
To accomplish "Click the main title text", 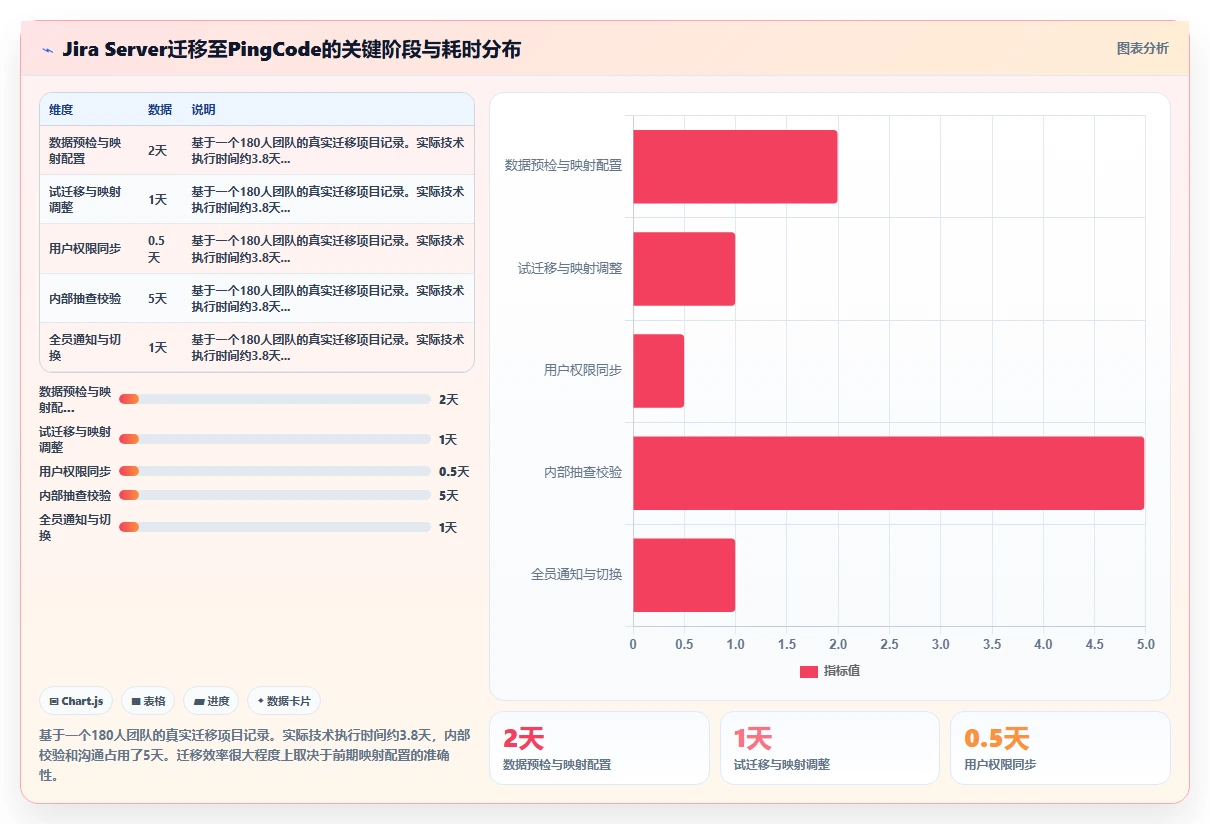I will (x=291, y=49).
